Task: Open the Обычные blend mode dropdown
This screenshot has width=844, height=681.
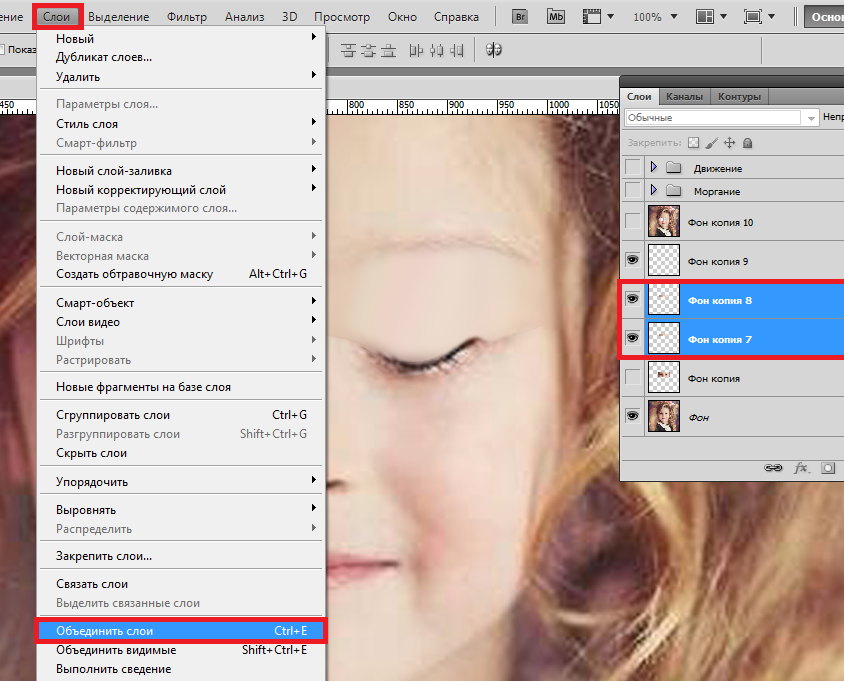Action: pyautogui.click(x=721, y=117)
